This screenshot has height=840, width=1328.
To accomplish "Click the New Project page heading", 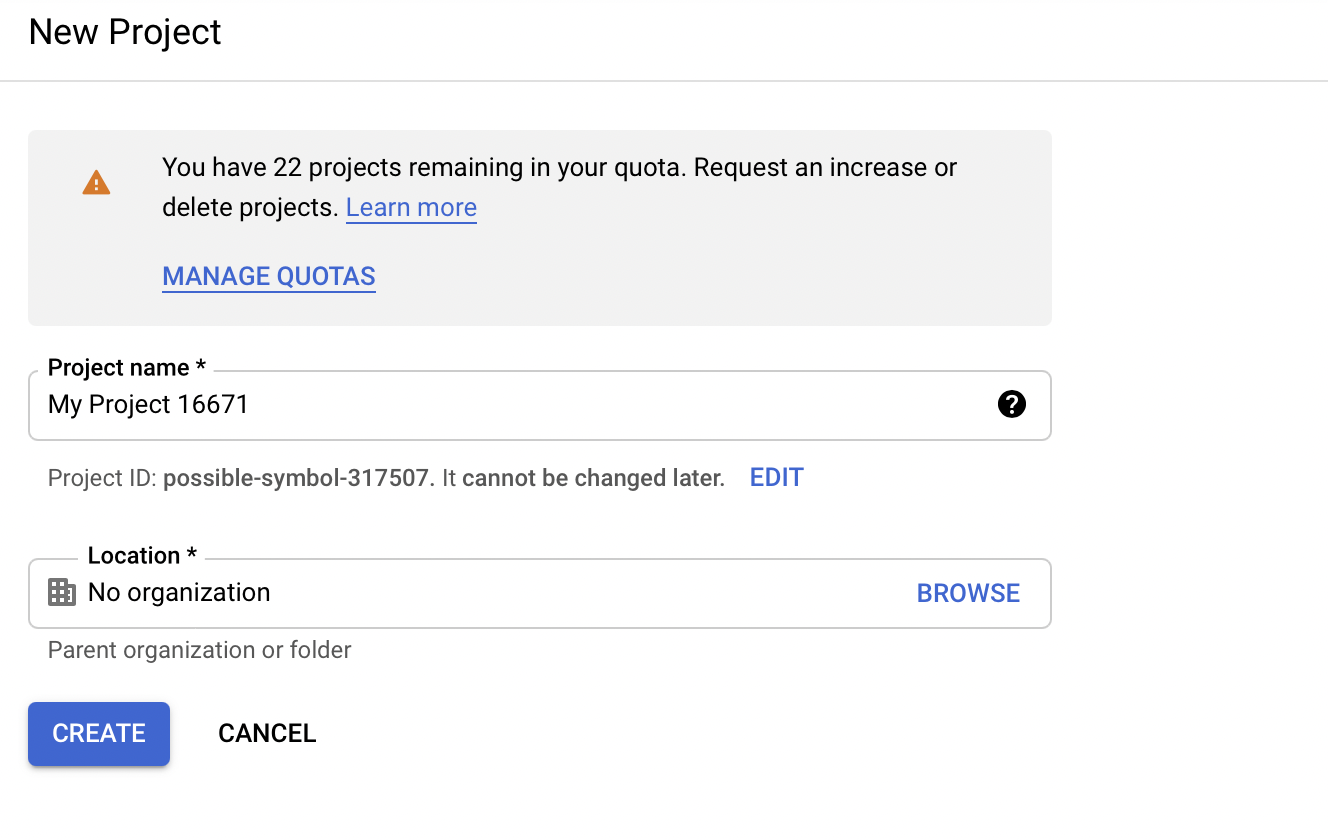I will point(125,32).
